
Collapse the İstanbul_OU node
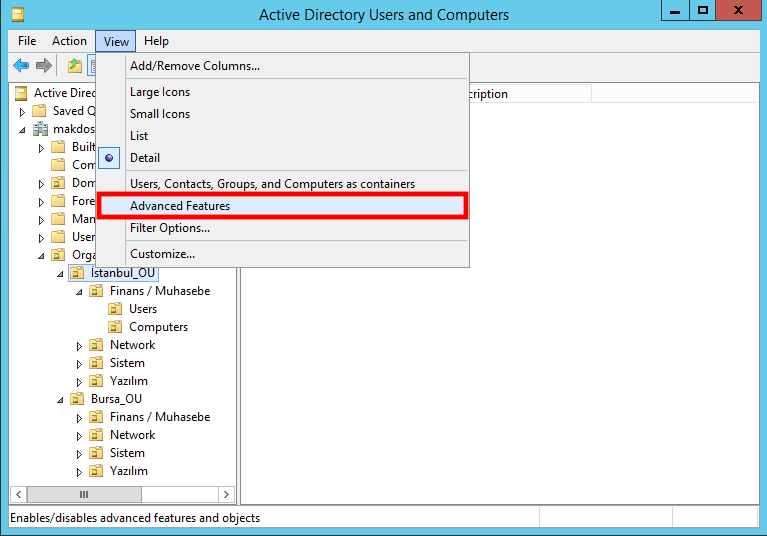coord(60,274)
